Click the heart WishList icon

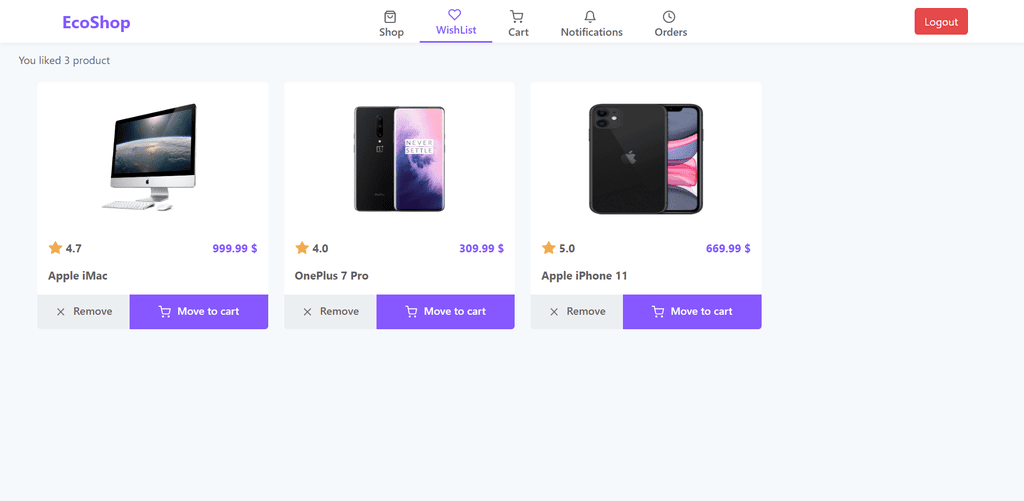point(455,14)
